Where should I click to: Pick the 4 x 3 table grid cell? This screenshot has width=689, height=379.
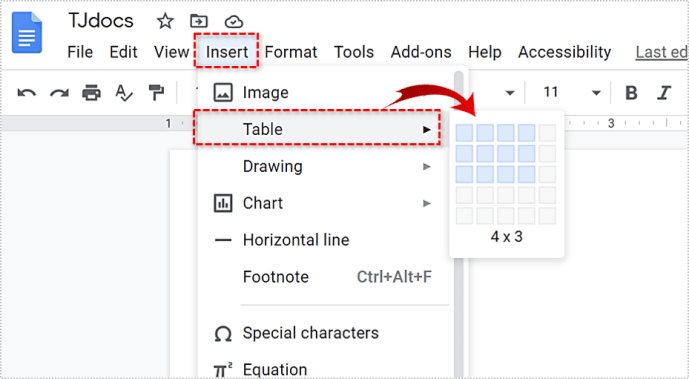(526, 174)
